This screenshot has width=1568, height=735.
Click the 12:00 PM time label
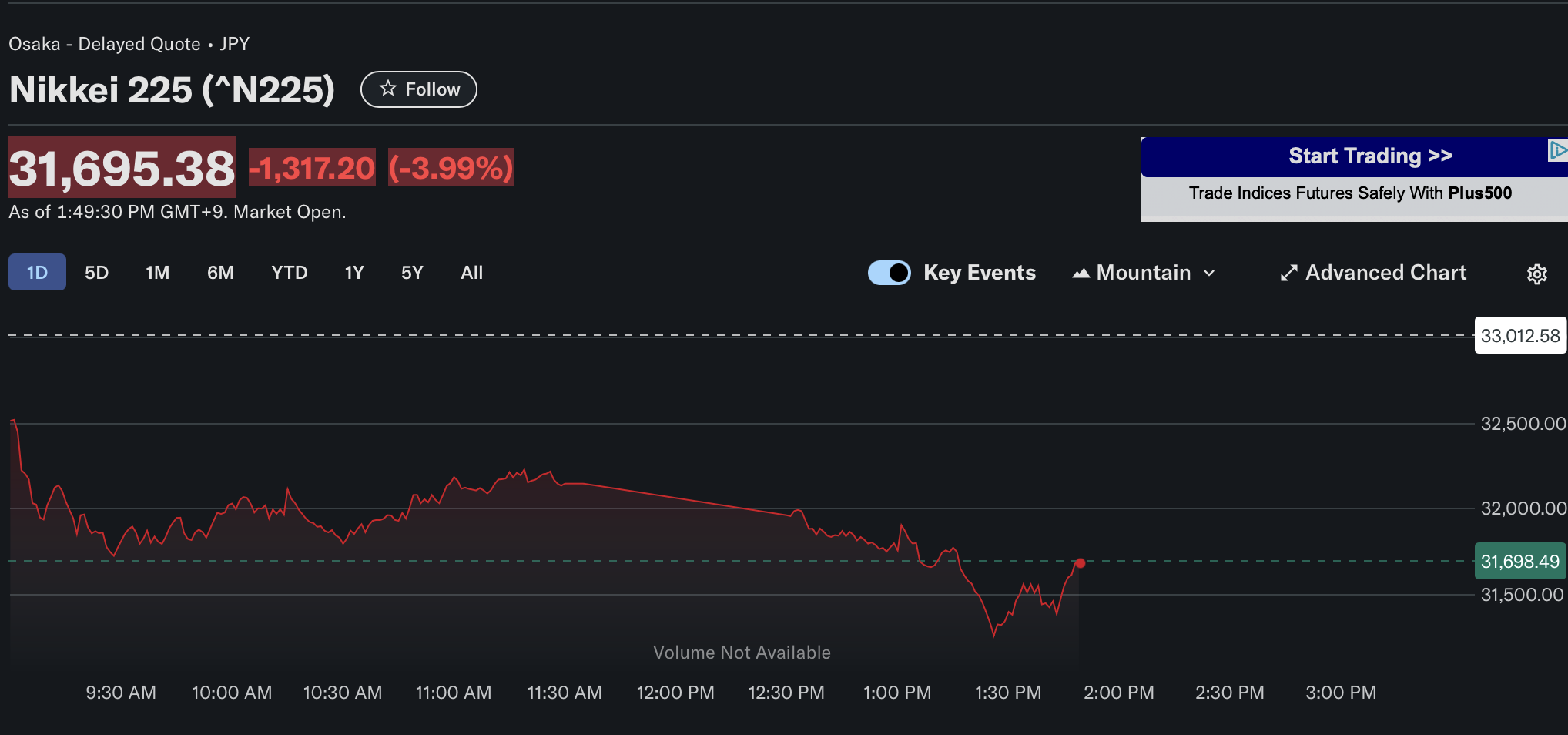pos(675,693)
